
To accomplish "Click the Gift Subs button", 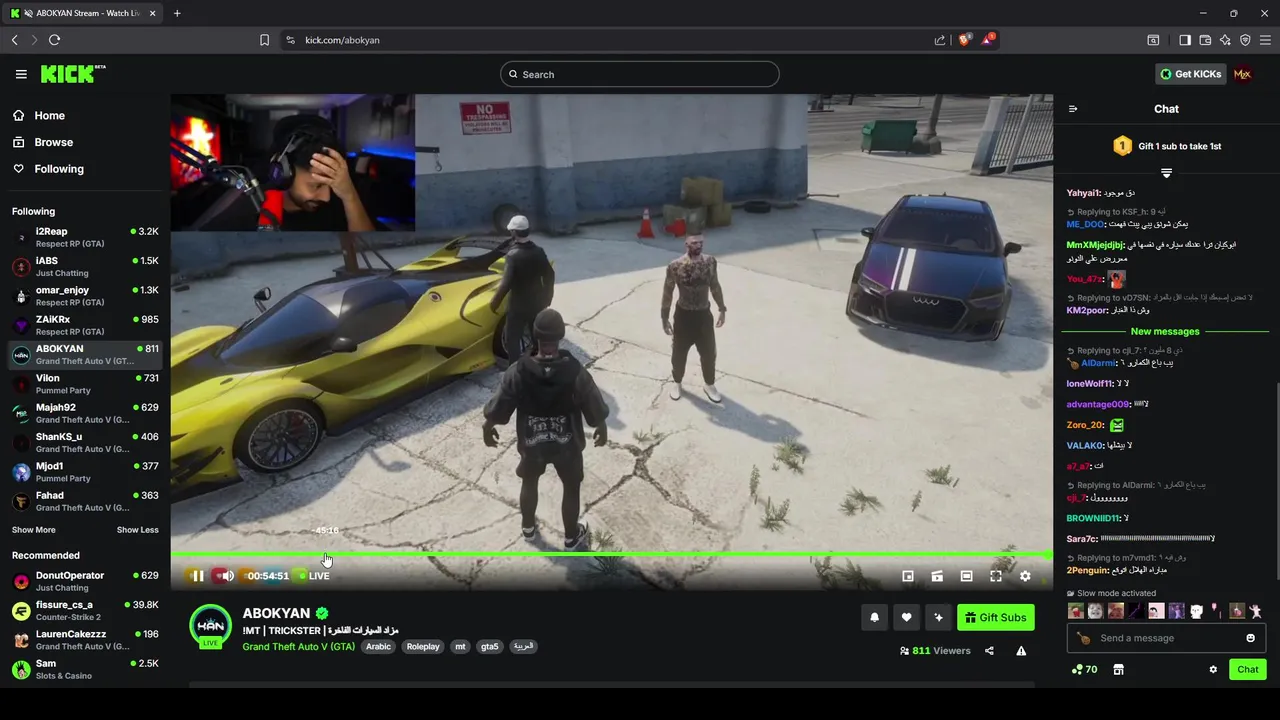I will [996, 618].
